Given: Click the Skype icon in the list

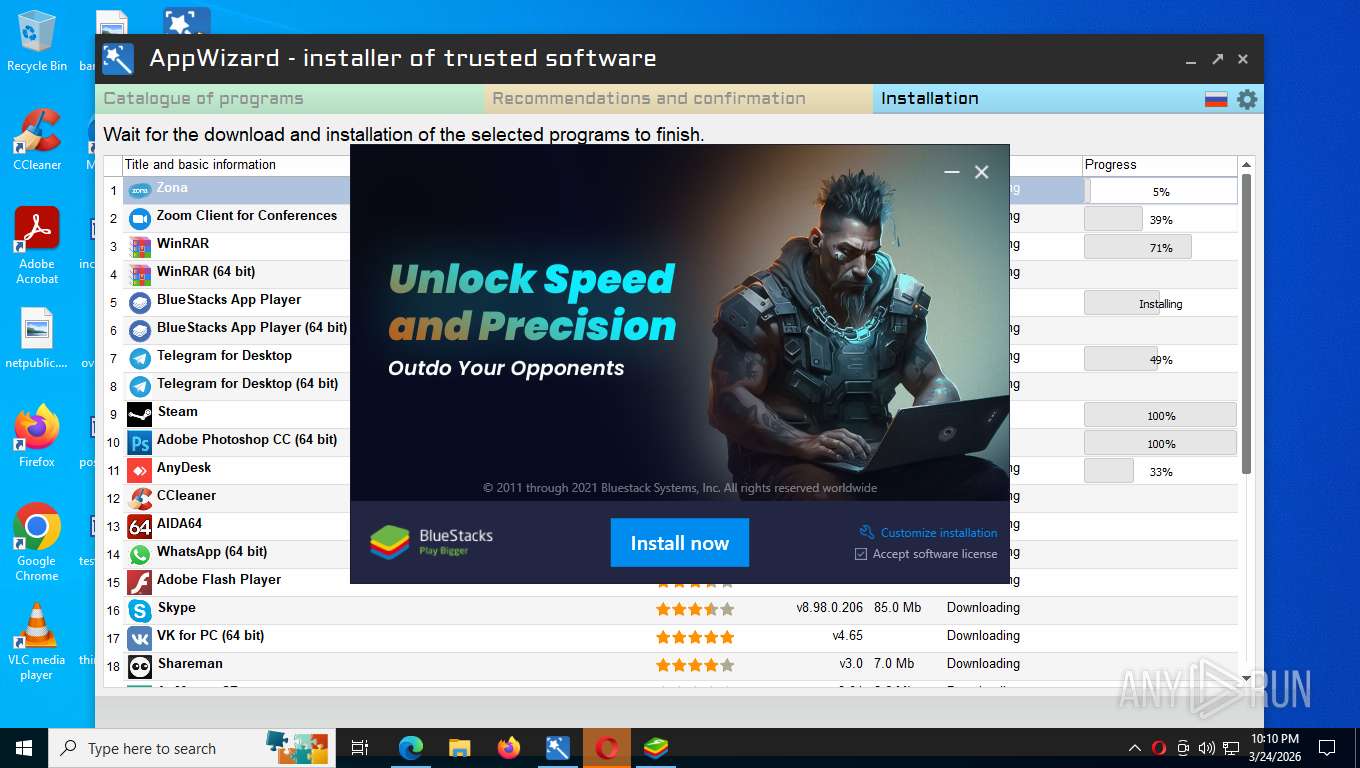Looking at the screenshot, I should pyautogui.click(x=139, y=610).
